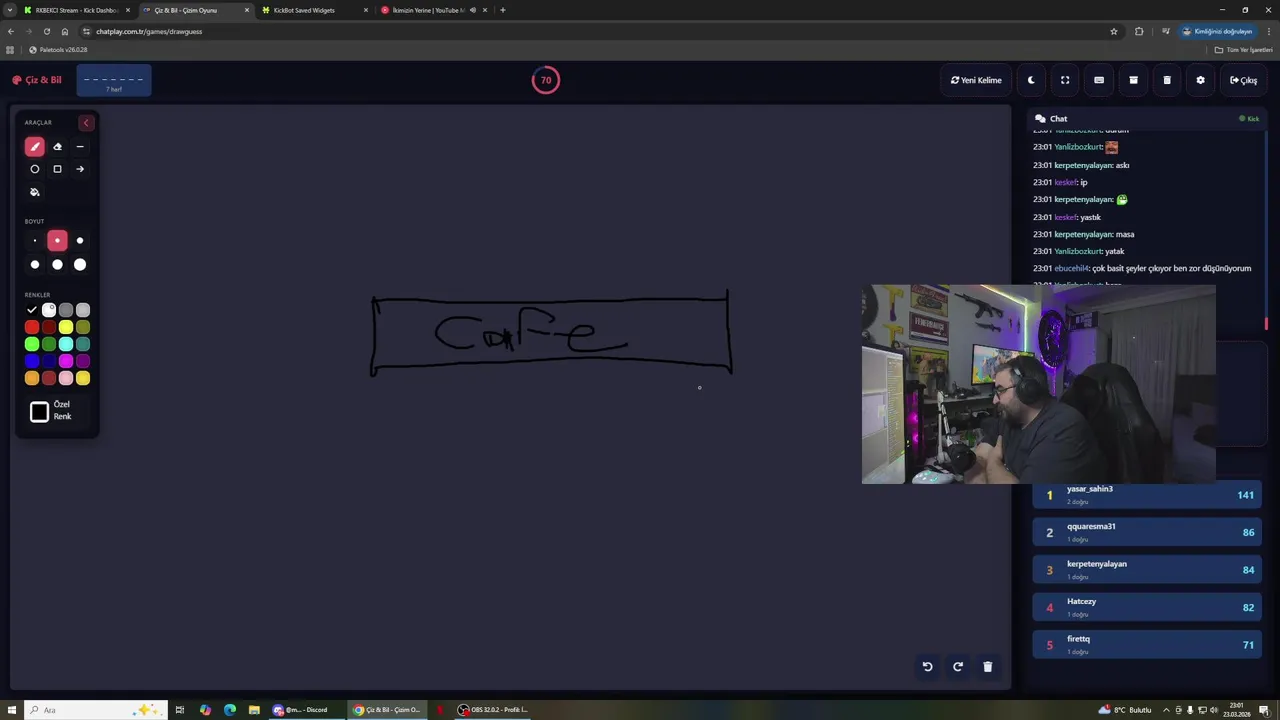Open the browser tab search dropdown
Screen dimensions: 1280x720
[x=9, y=10]
